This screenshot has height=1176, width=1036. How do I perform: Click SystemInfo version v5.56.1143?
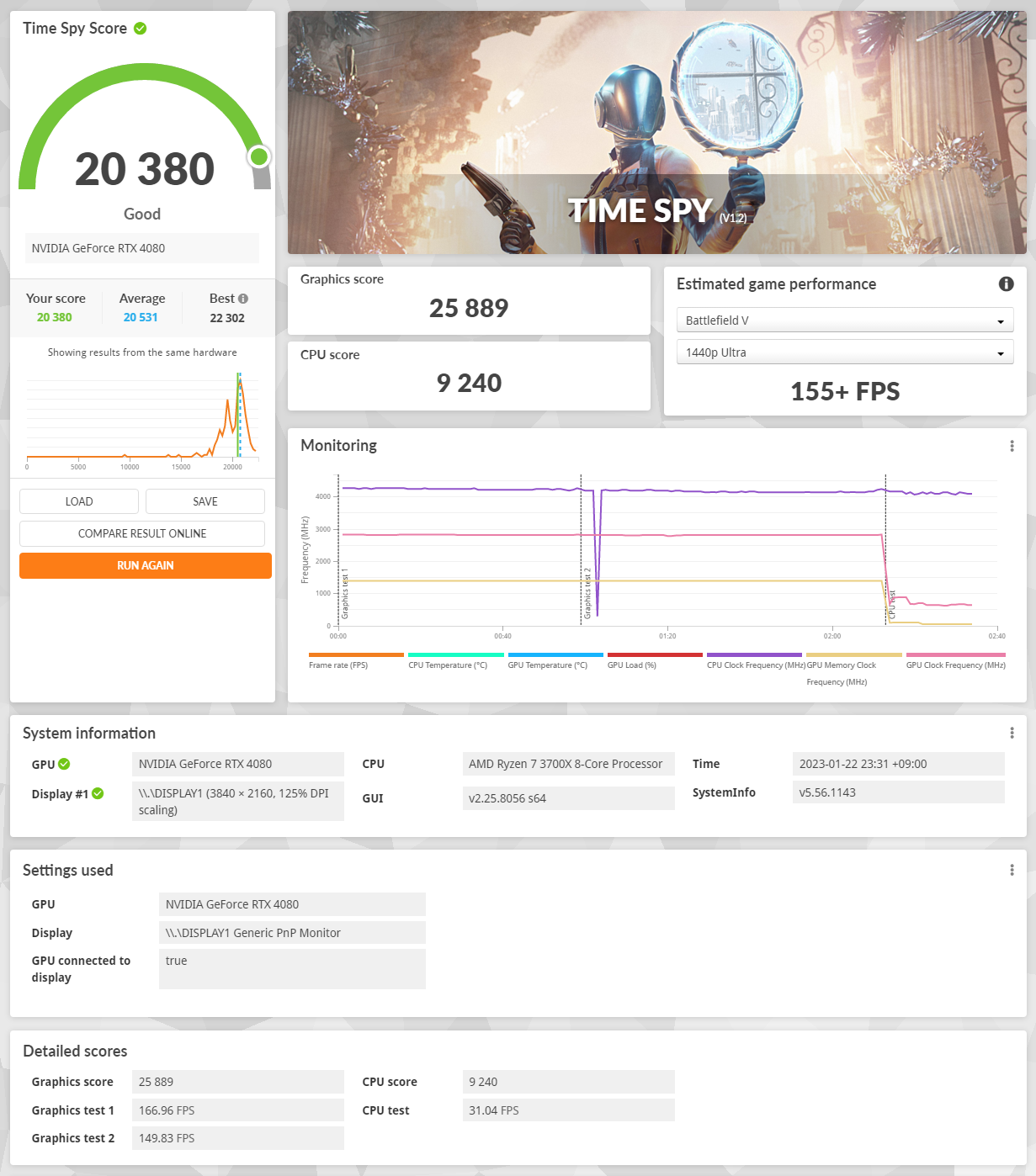tap(899, 792)
